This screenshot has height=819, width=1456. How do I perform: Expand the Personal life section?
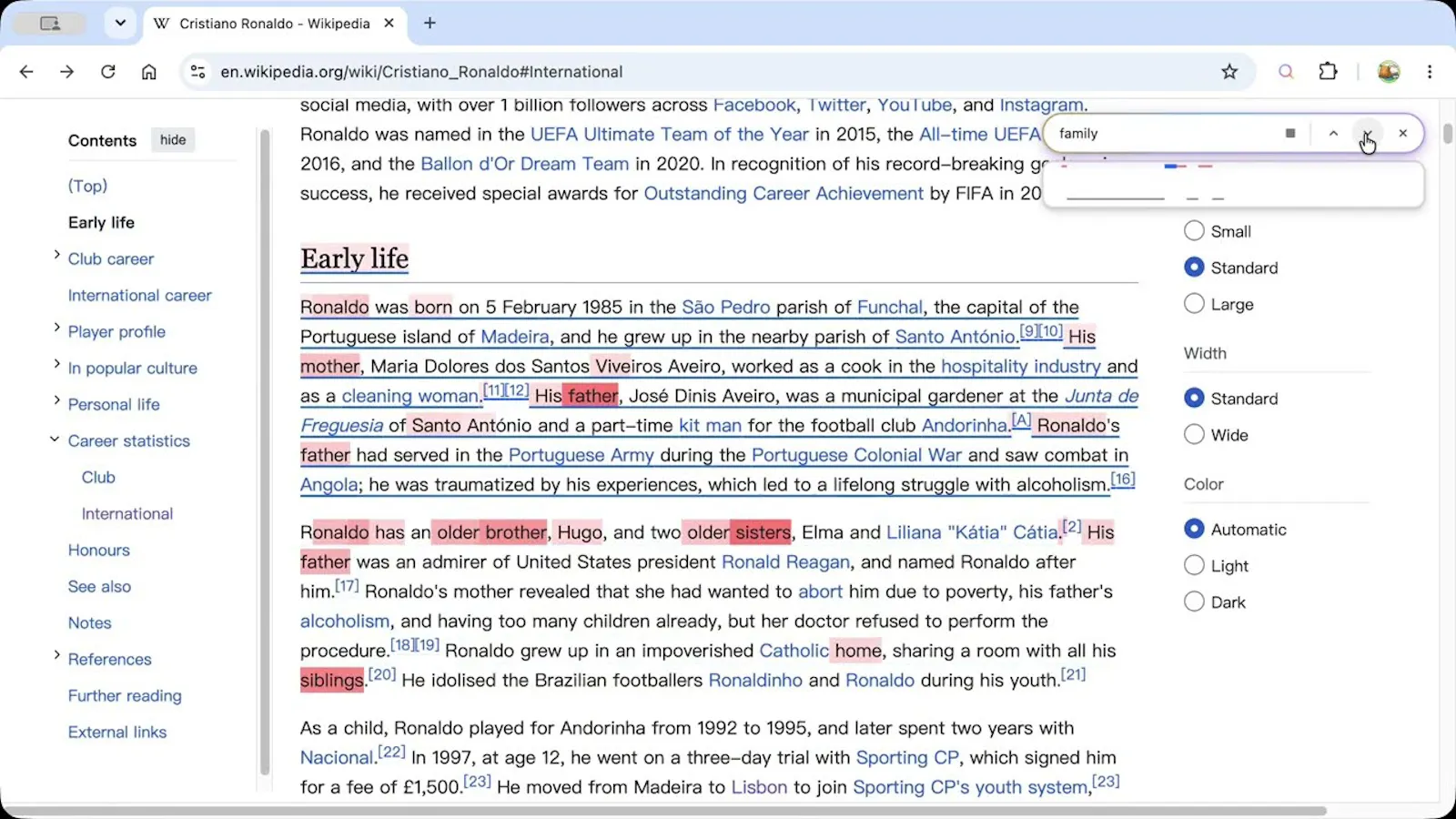56,400
